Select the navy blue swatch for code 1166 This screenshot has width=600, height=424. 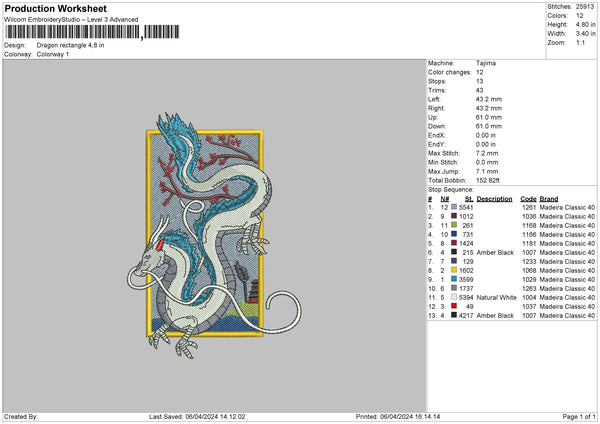[454, 234]
